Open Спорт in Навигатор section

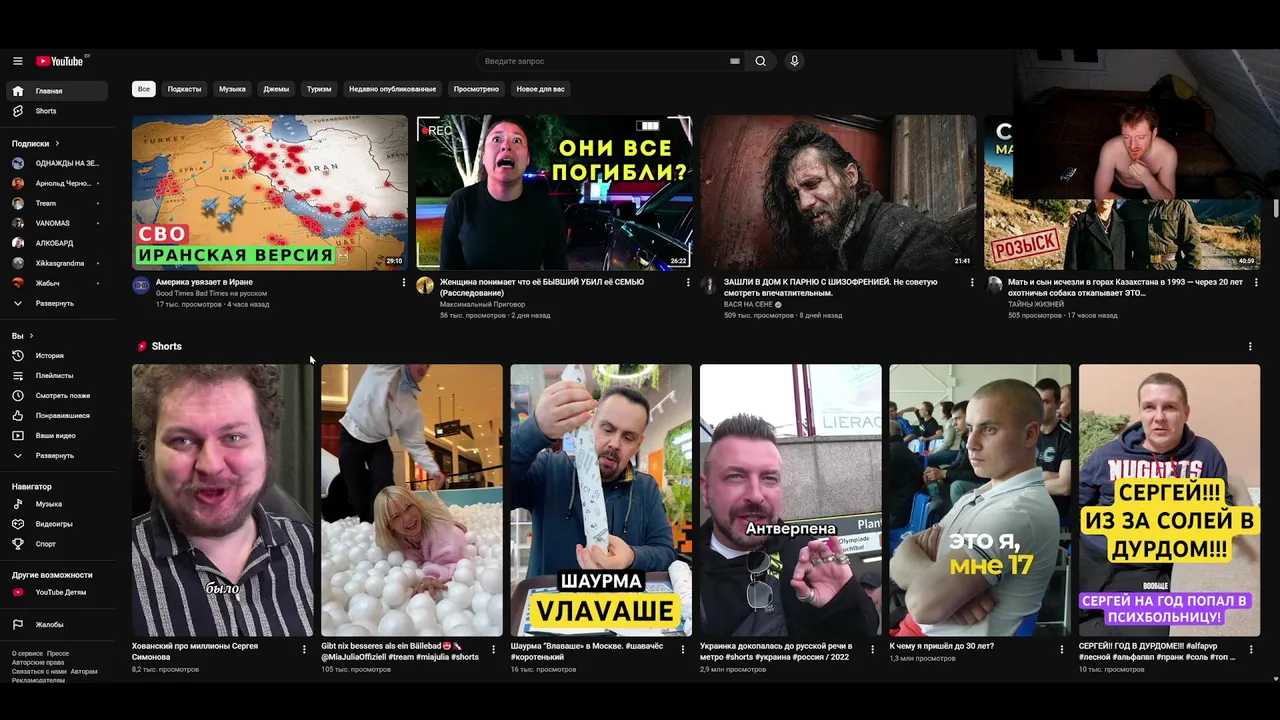57,544
